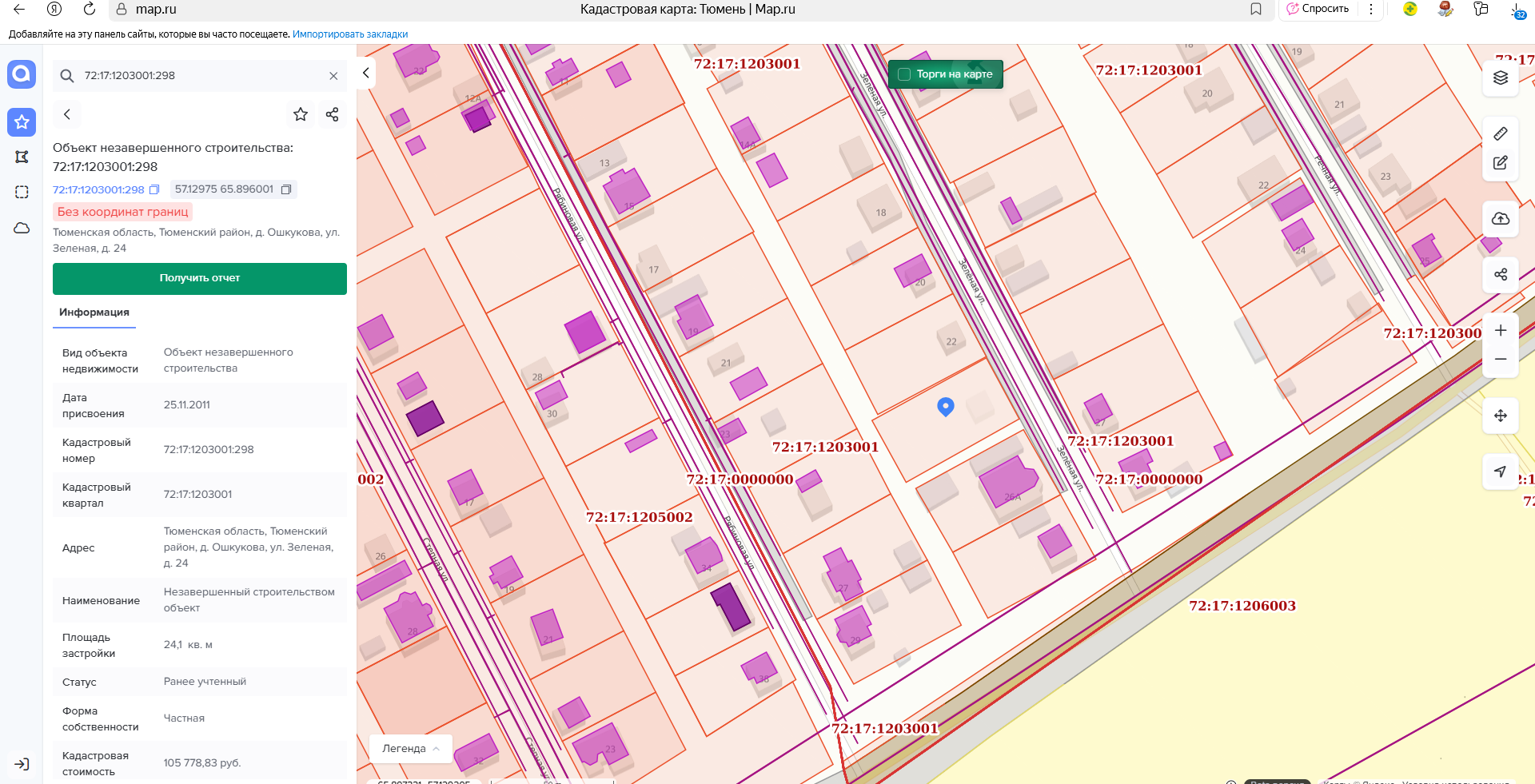
Task: Clear the search field with the X
Action: (333, 76)
